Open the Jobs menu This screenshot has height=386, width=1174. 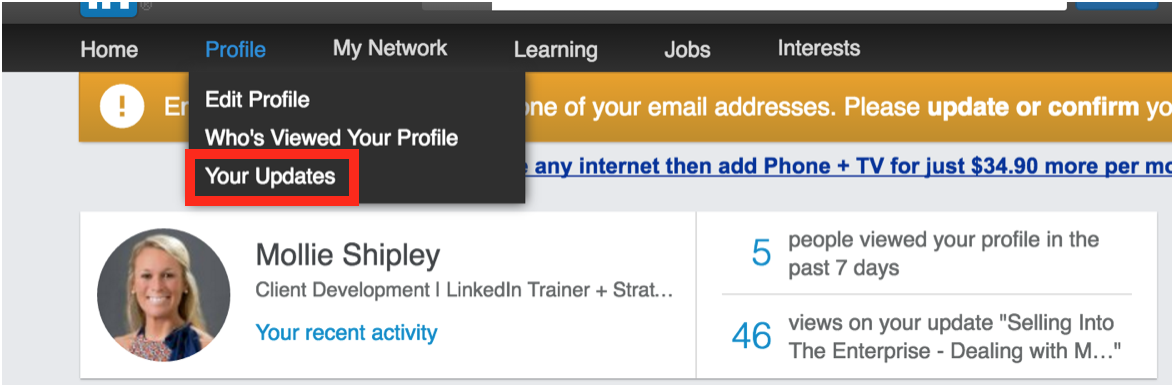[687, 50]
